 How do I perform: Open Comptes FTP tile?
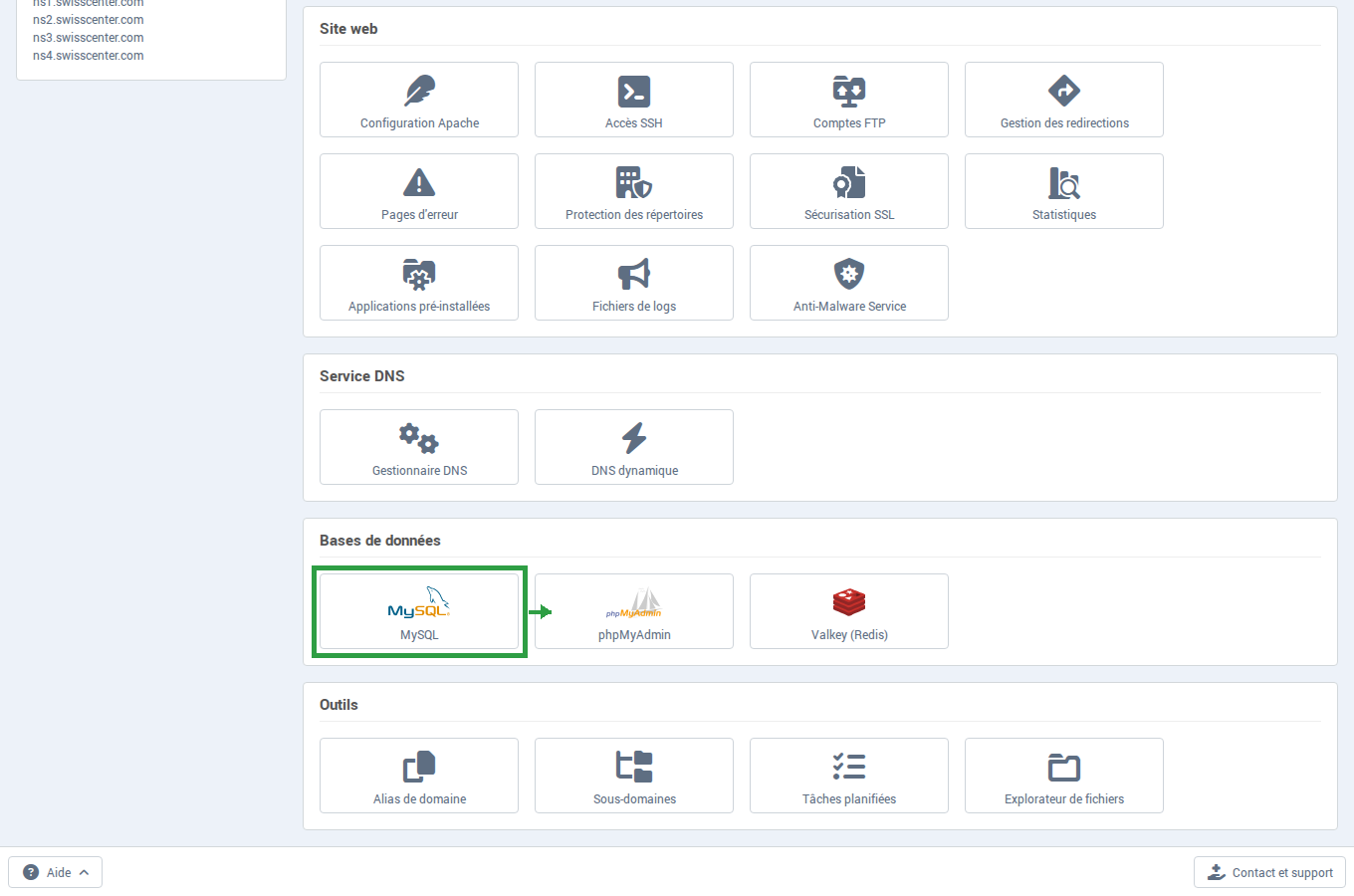pos(849,100)
